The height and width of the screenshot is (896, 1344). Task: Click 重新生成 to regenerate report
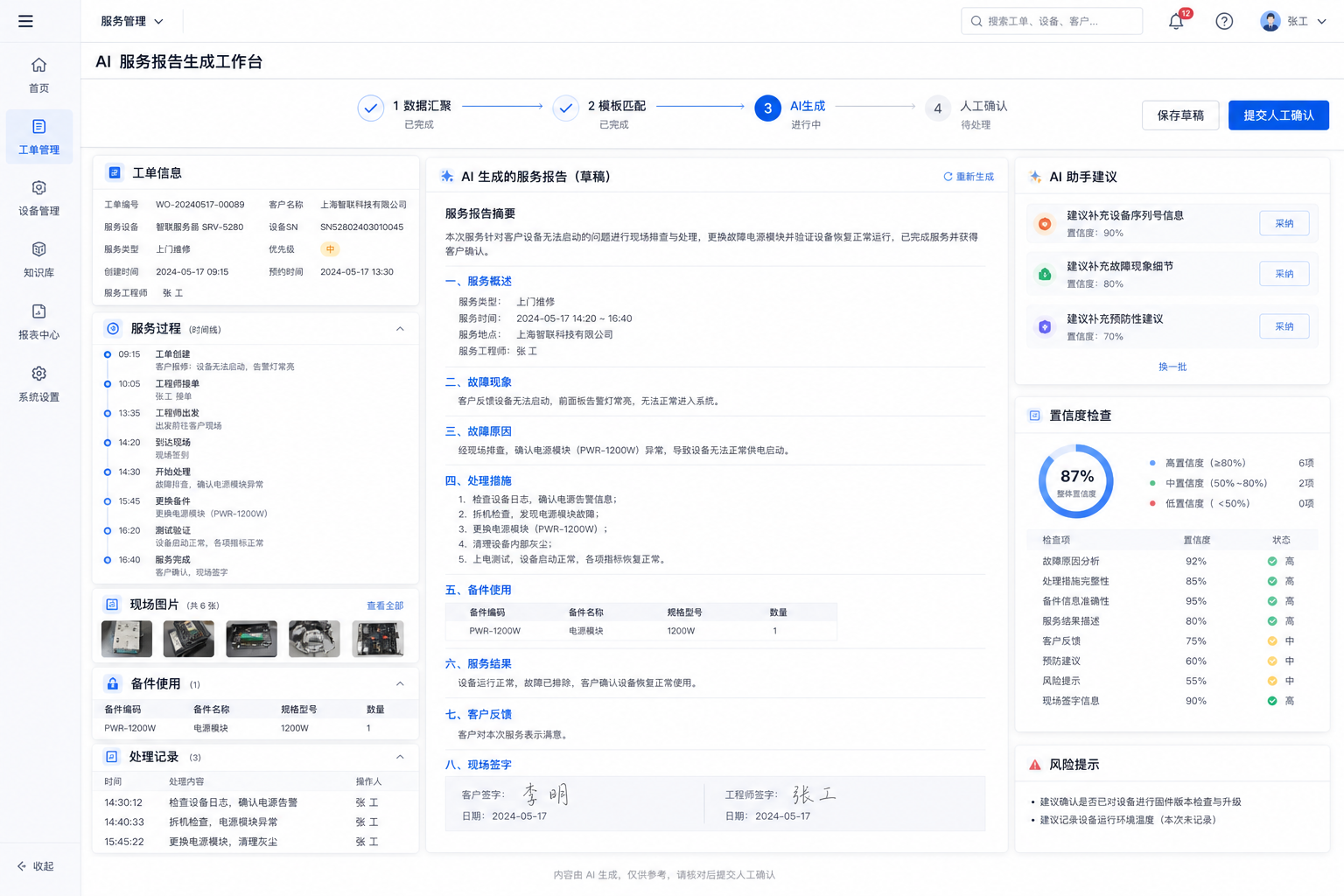point(969,177)
